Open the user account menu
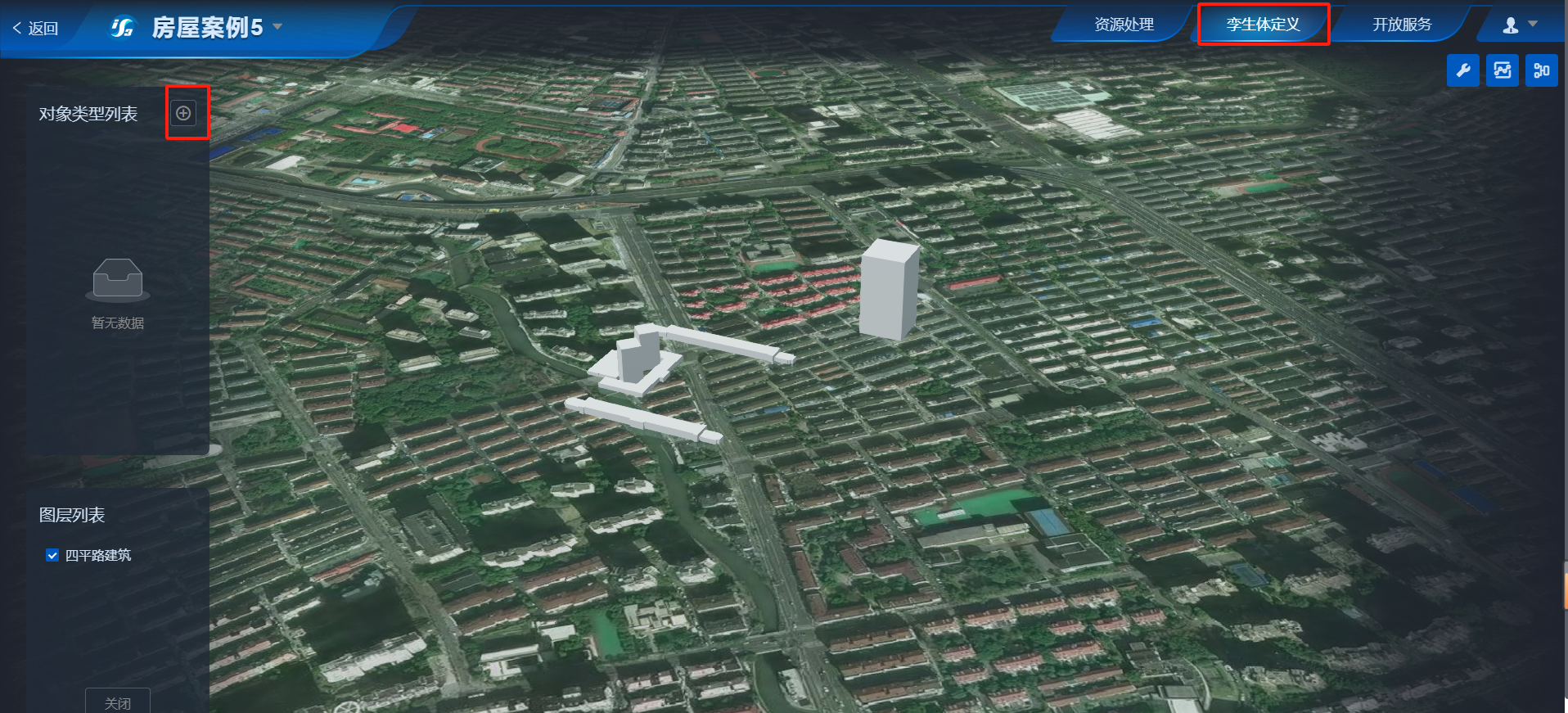Viewport: 1568px width, 713px height. [1520, 25]
